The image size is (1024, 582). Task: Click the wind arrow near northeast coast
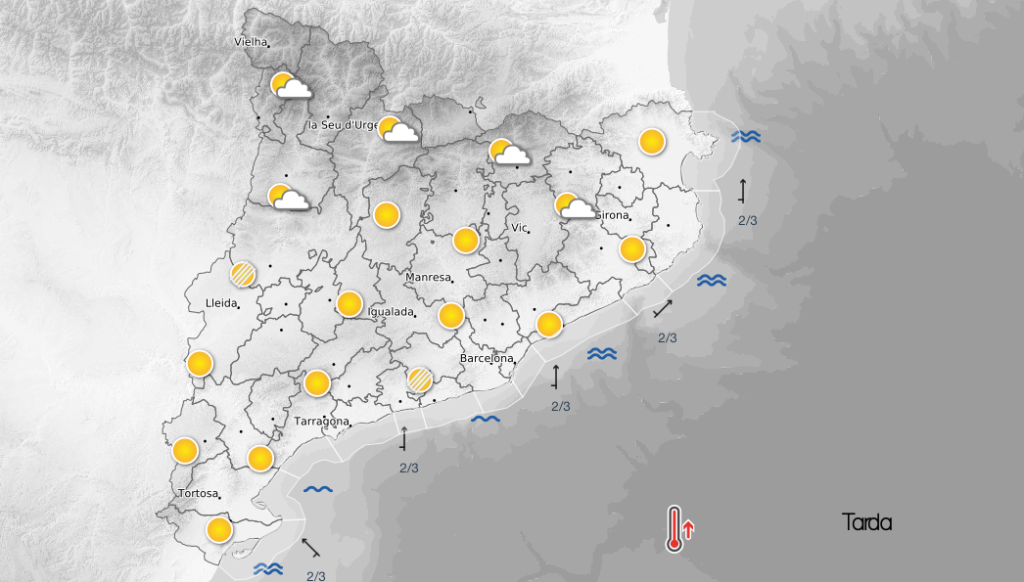click(742, 190)
